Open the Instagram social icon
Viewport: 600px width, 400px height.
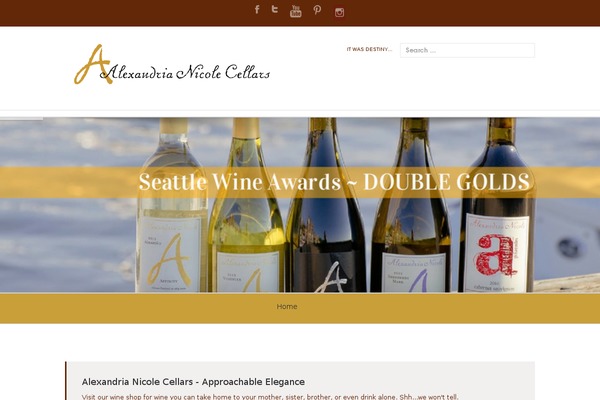pyautogui.click(x=339, y=13)
